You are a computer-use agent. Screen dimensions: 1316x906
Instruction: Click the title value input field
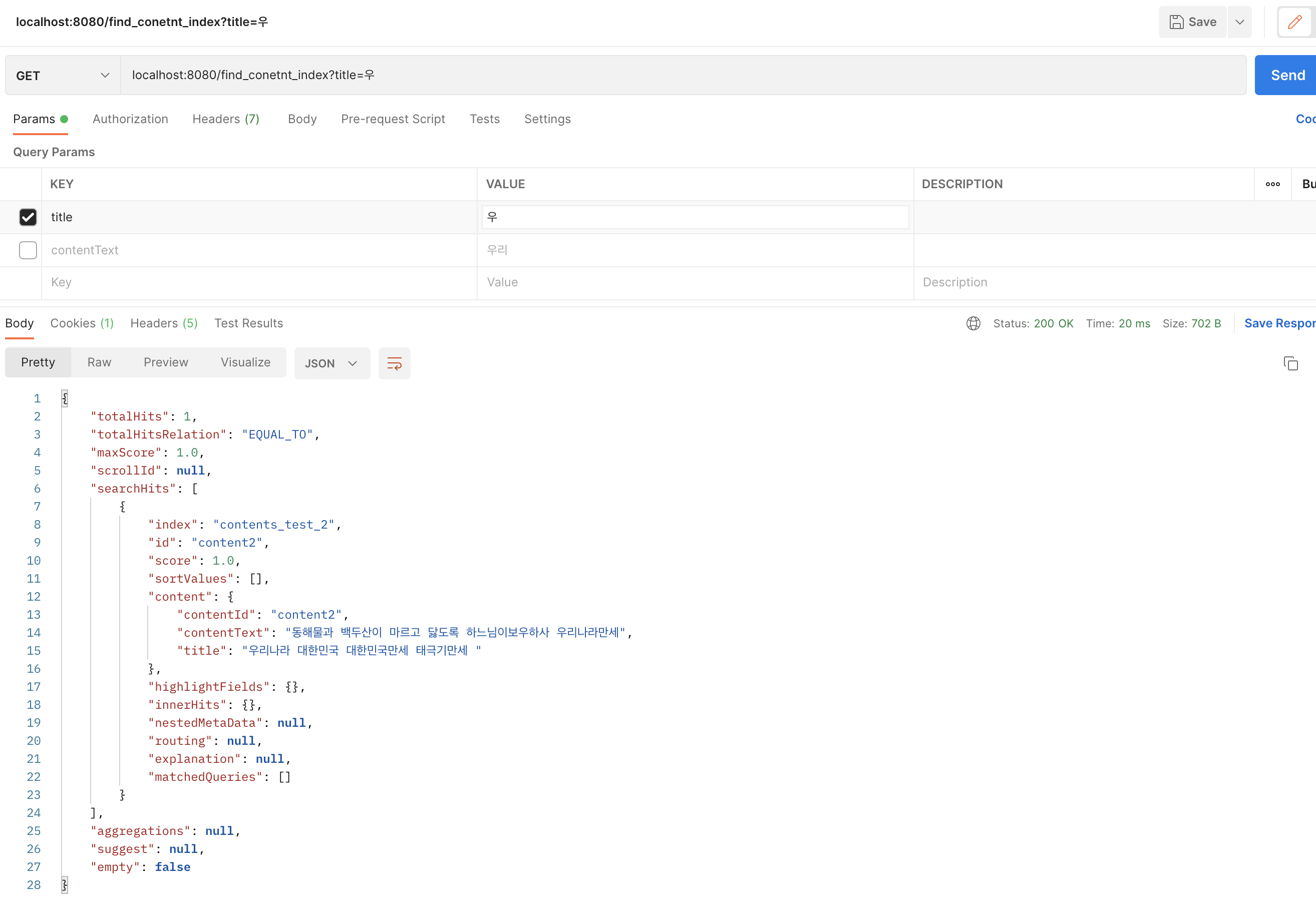pos(695,217)
